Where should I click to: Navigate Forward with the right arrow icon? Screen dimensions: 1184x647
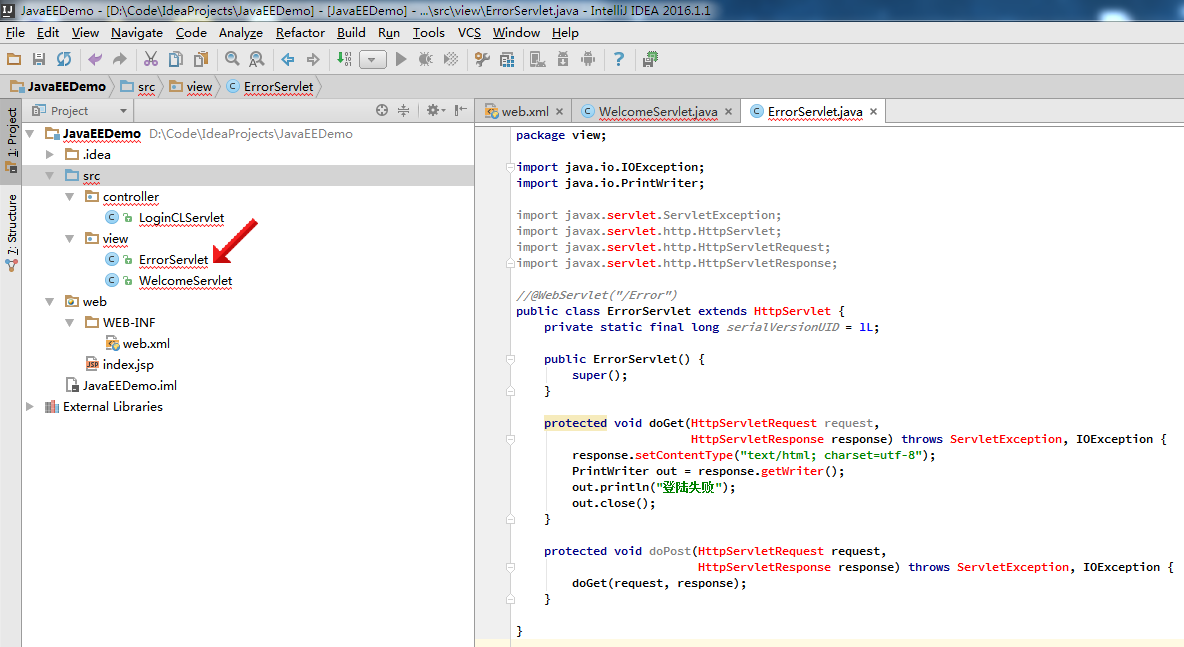[313, 59]
